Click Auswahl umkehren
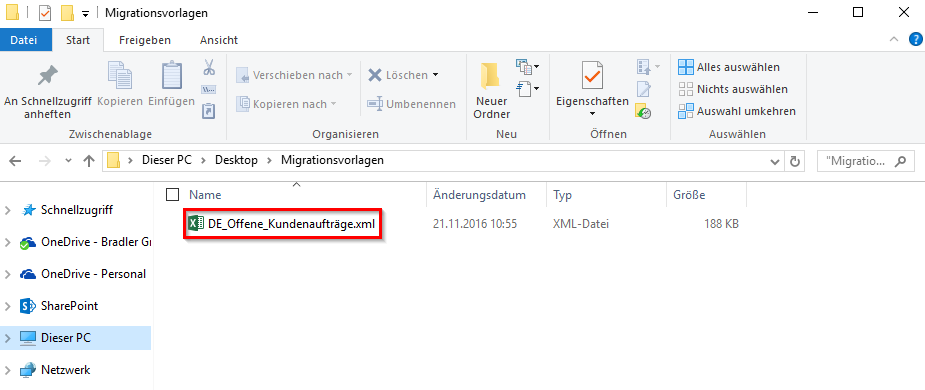Image resolution: width=925 pixels, height=390 pixels. point(737,111)
